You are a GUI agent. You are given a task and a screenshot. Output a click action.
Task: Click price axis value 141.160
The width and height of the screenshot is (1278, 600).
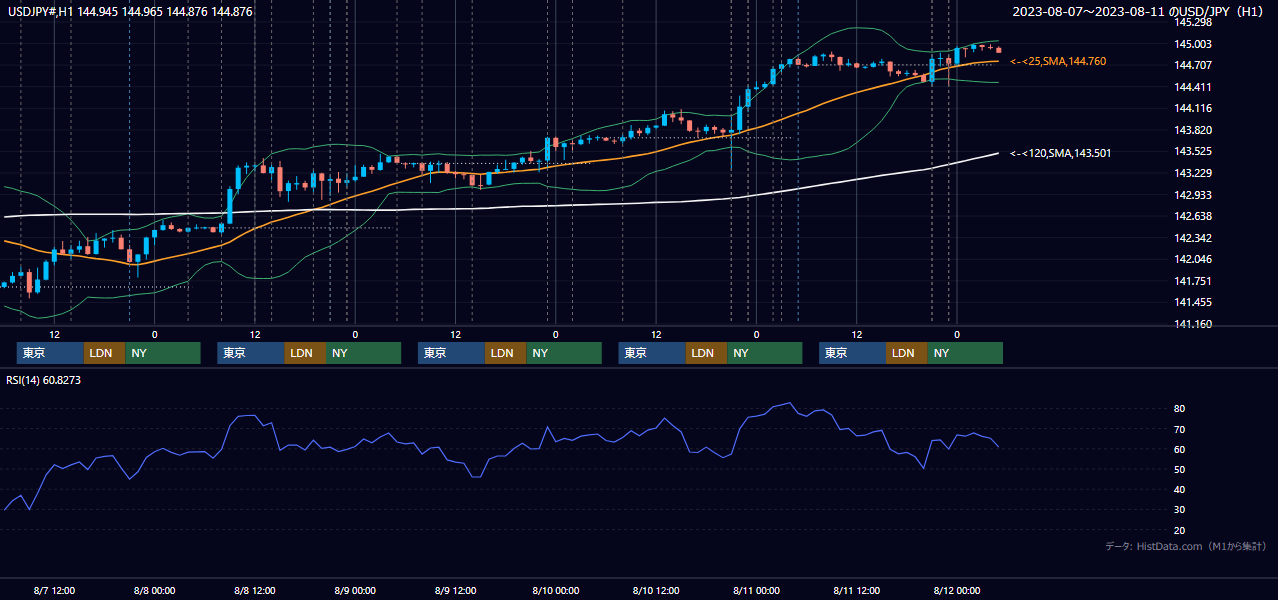[x=1193, y=324]
